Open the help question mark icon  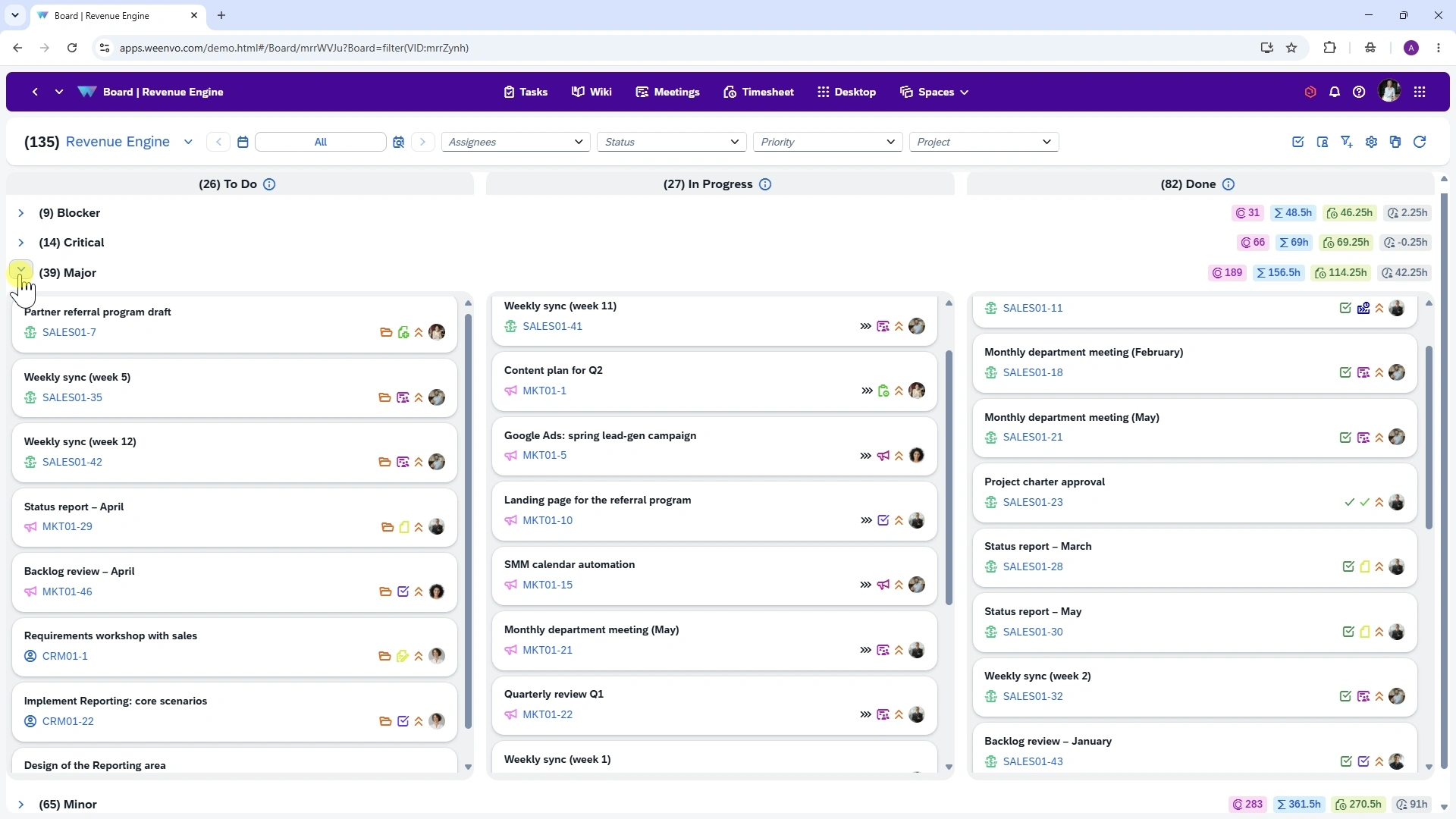(x=1359, y=92)
